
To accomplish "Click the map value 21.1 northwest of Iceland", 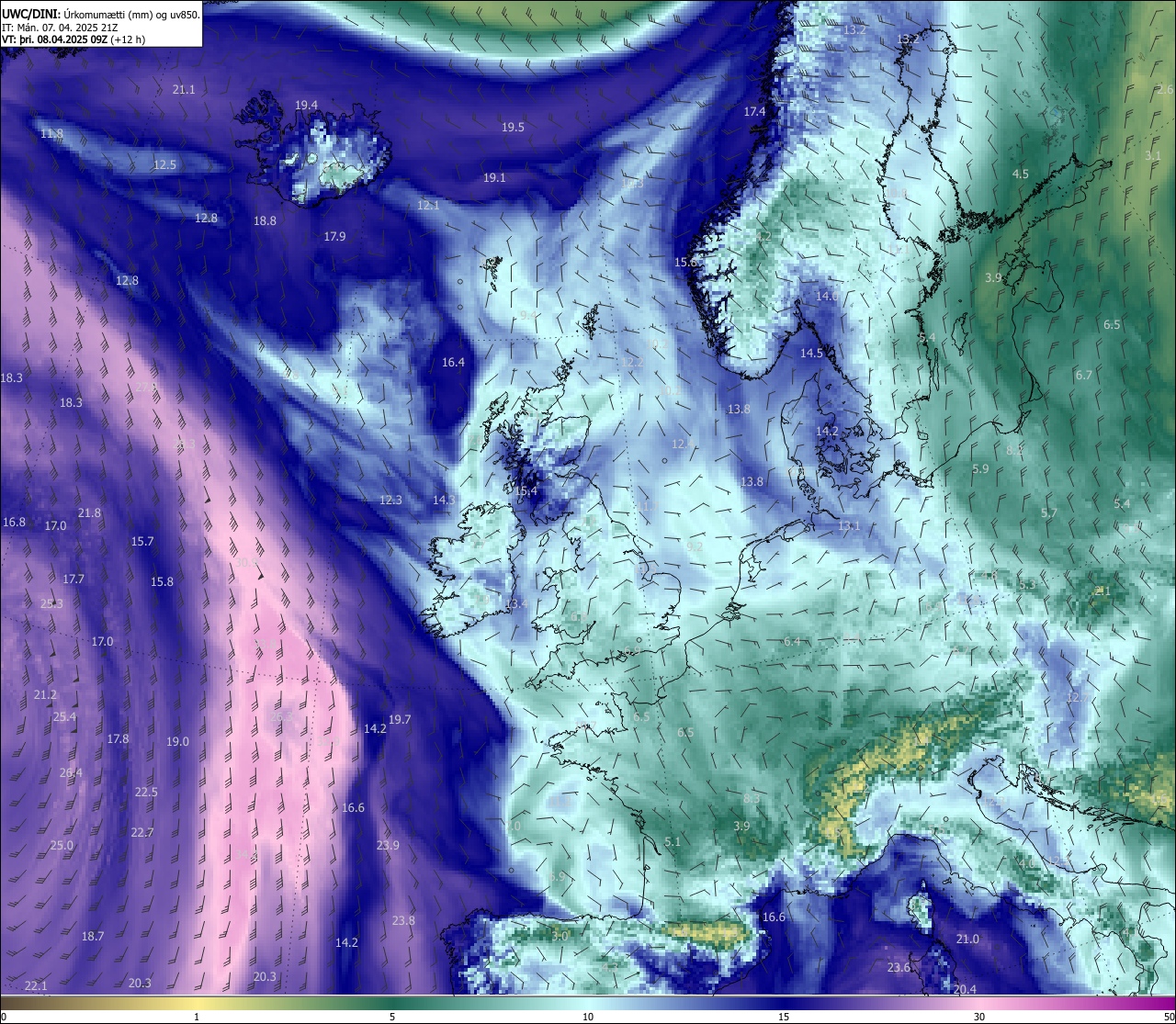I will pos(184,89).
